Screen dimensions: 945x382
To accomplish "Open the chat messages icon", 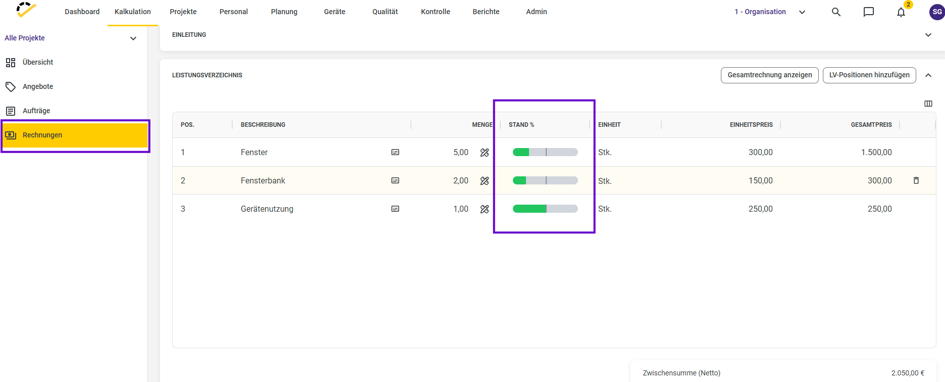I will point(868,12).
